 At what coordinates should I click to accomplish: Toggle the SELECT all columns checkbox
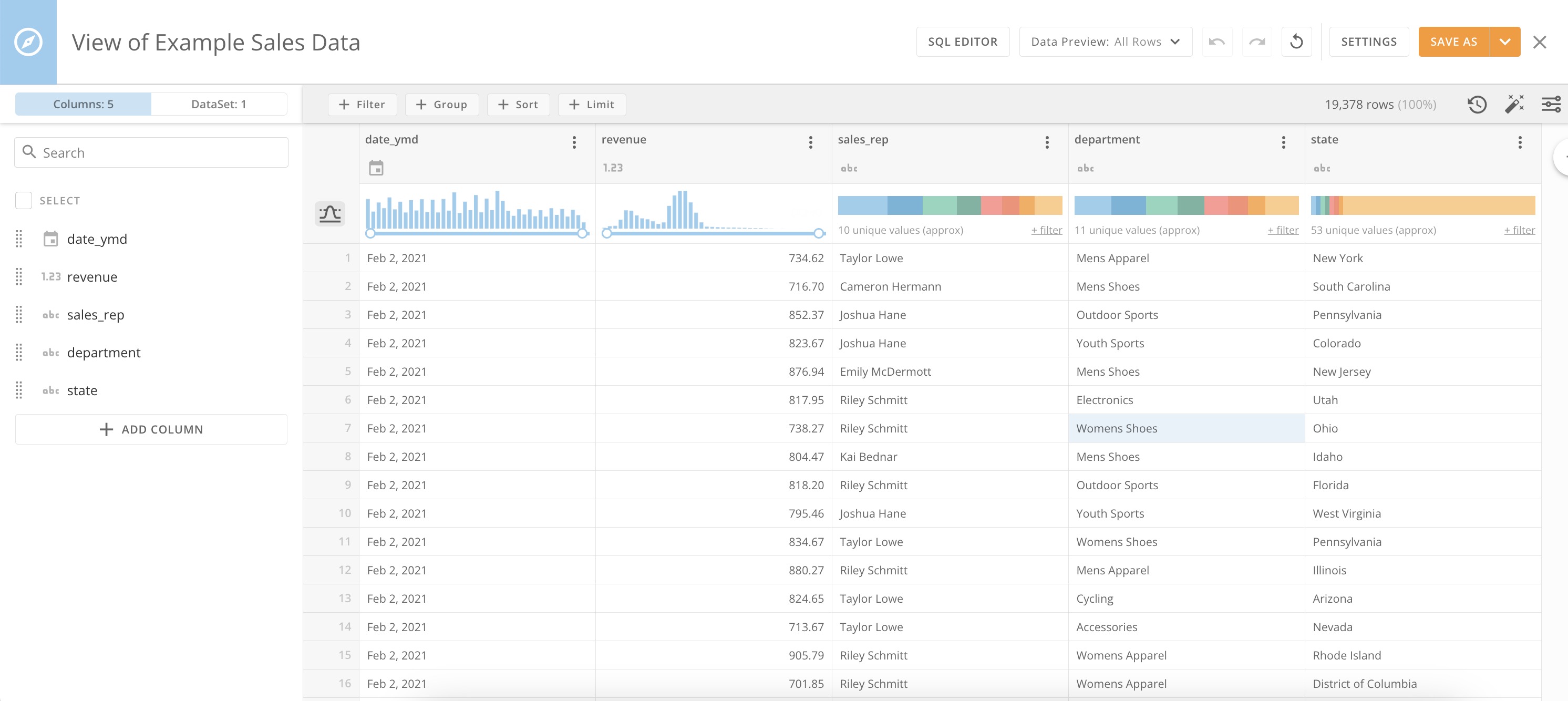[x=23, y=200]
